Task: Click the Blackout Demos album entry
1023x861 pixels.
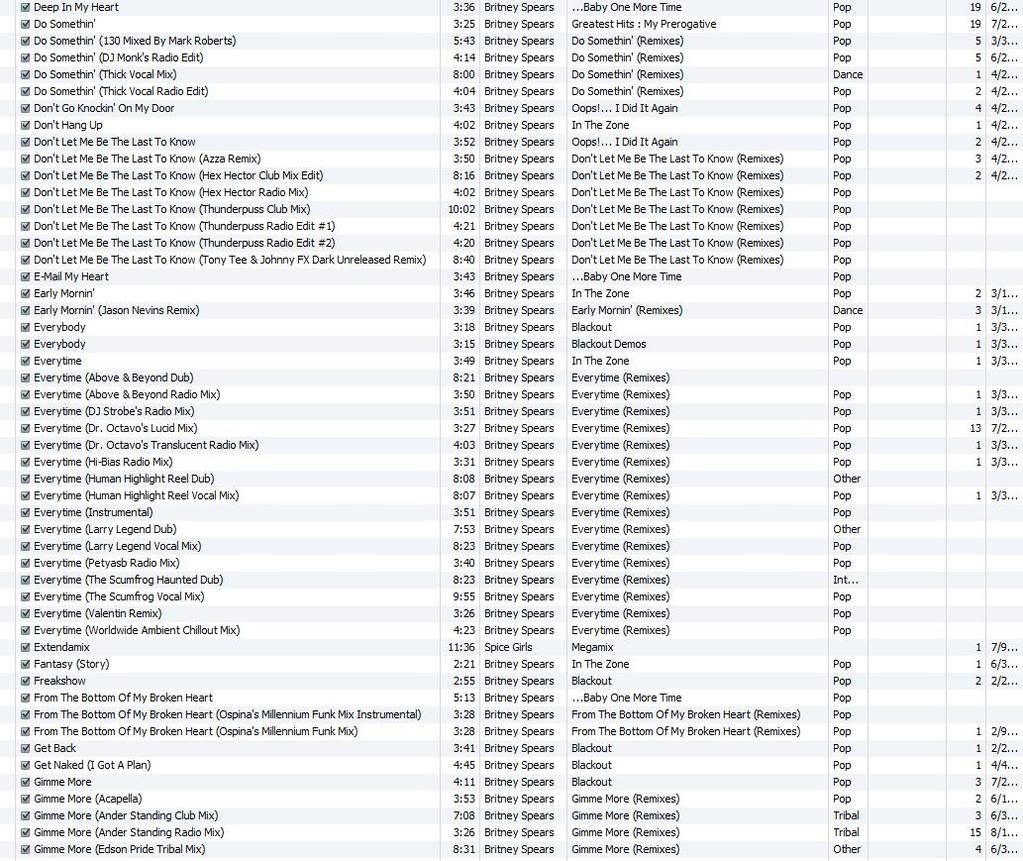Action: point(608,344)
